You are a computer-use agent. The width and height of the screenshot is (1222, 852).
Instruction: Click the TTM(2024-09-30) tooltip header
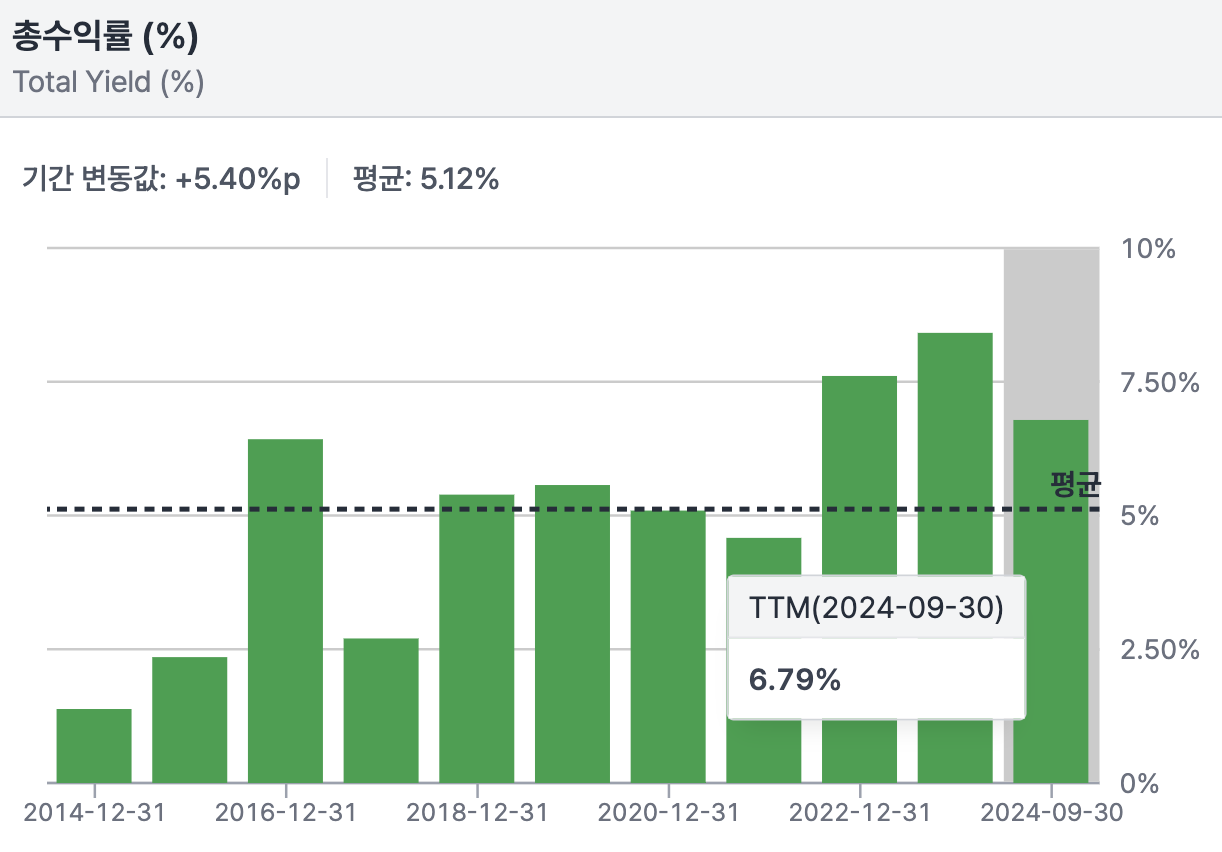pyautogui.click(x=876, y=607)
